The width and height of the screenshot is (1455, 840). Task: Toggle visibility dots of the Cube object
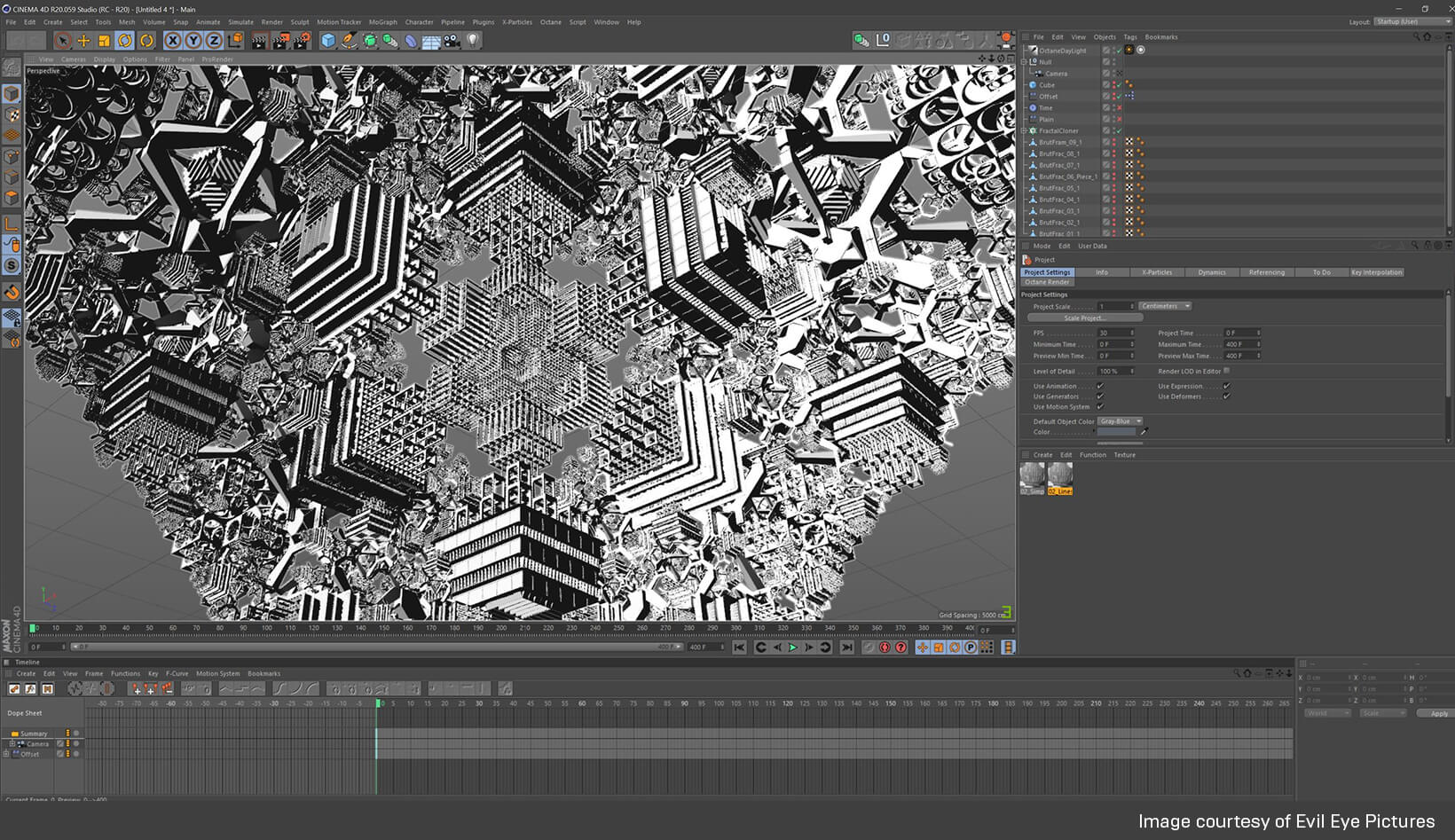pos(1114,85)
